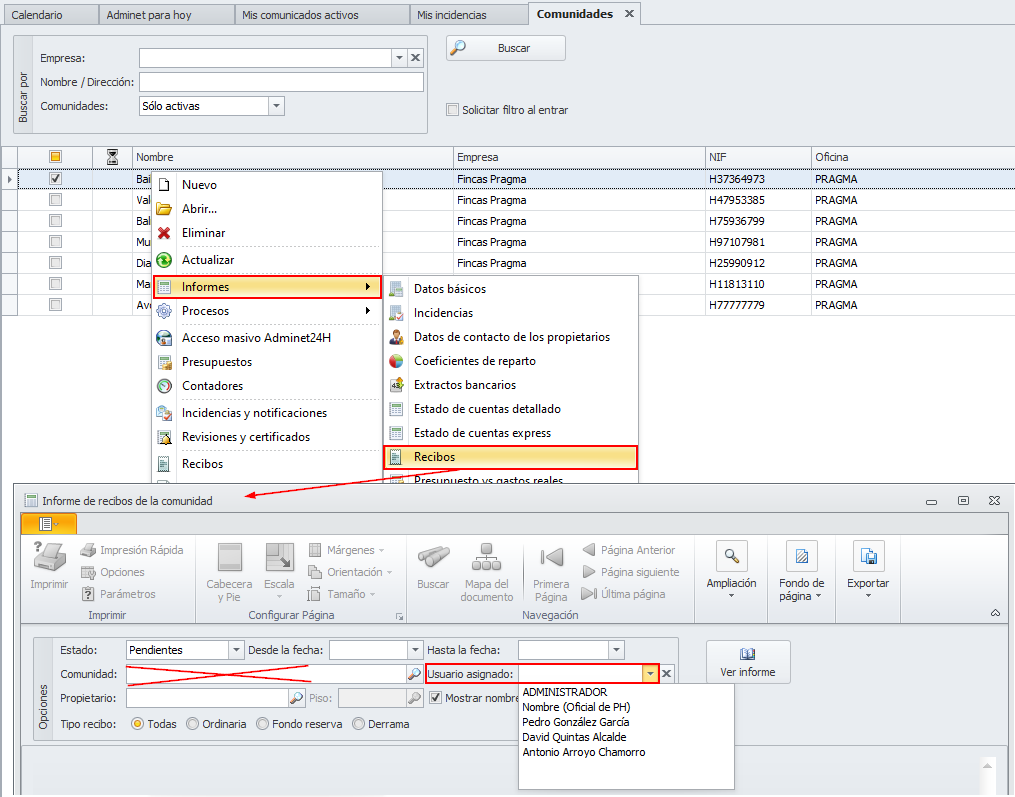Clear the Usuario asignado field with X
The width and height of the screenshot is (1015, 797).
pos(667,674)
